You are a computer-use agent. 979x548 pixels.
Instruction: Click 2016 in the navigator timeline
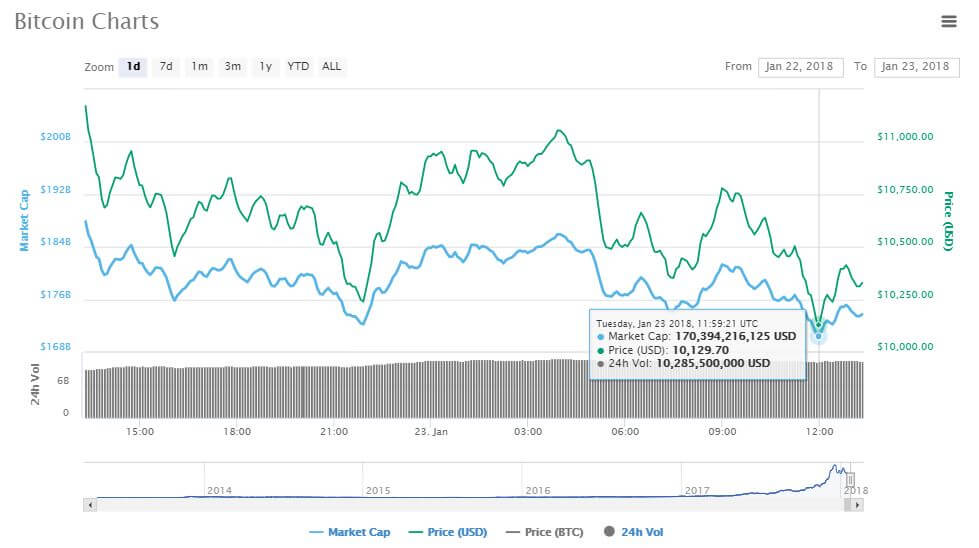(x=538, y=491)
